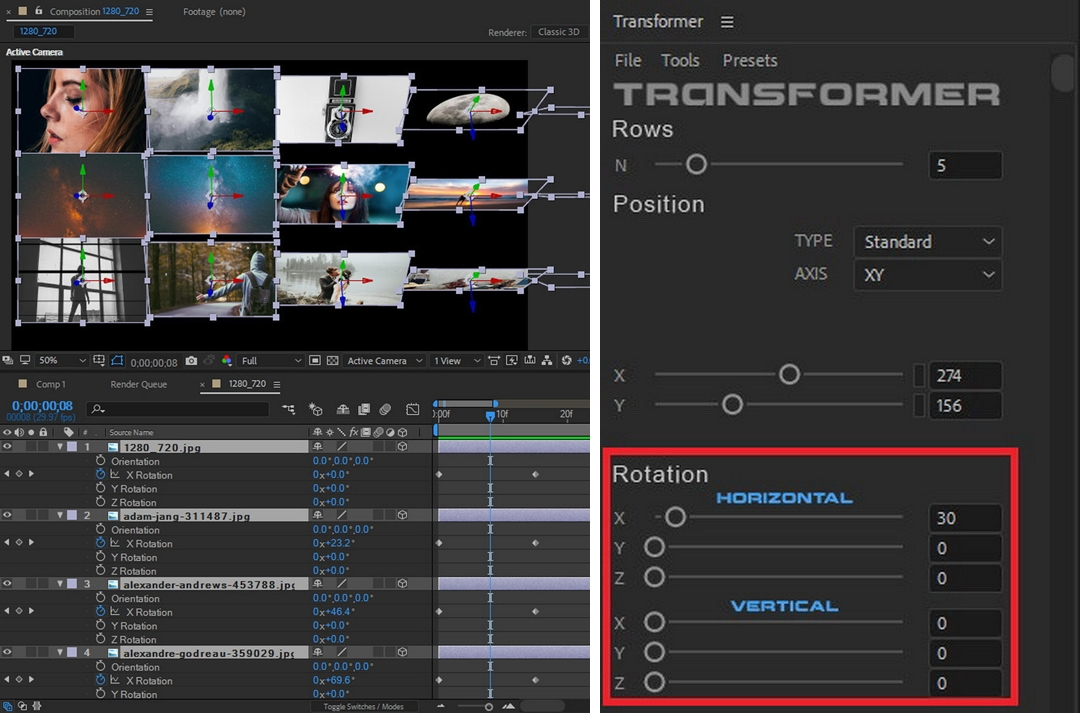Open Transformer AXIS XY dropdown
Screen dimensions: 1080x713
coord(928,275)
